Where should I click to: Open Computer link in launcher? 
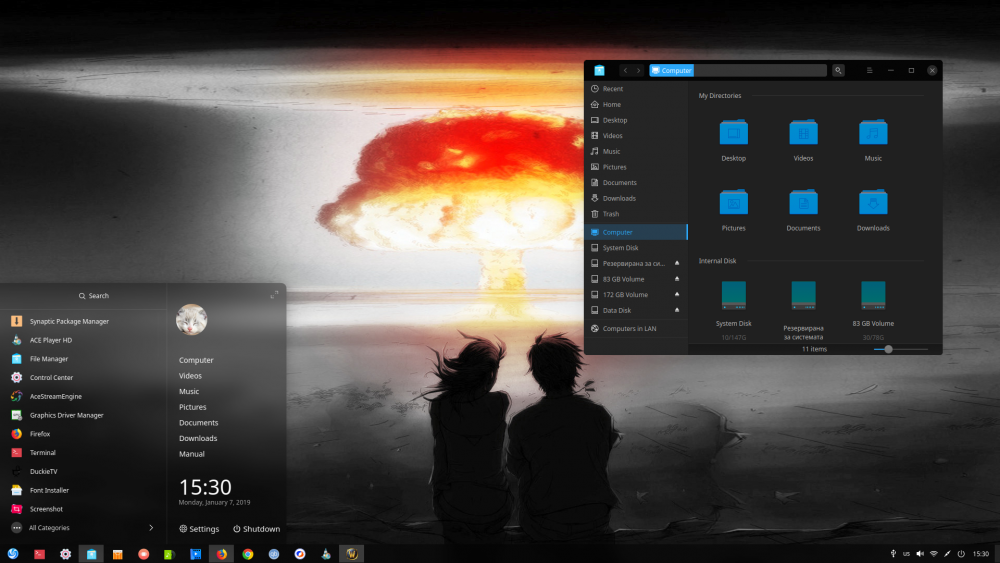coord(196,360)
